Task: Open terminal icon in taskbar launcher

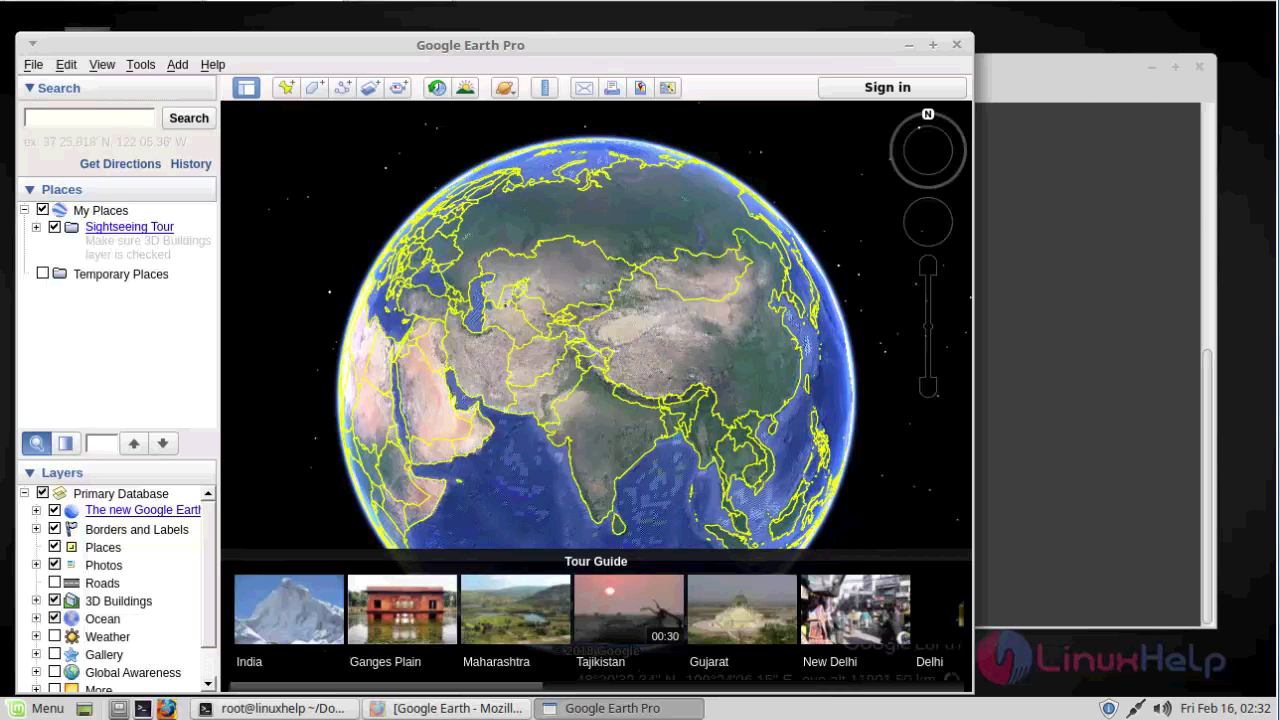Action: (143, 708)
